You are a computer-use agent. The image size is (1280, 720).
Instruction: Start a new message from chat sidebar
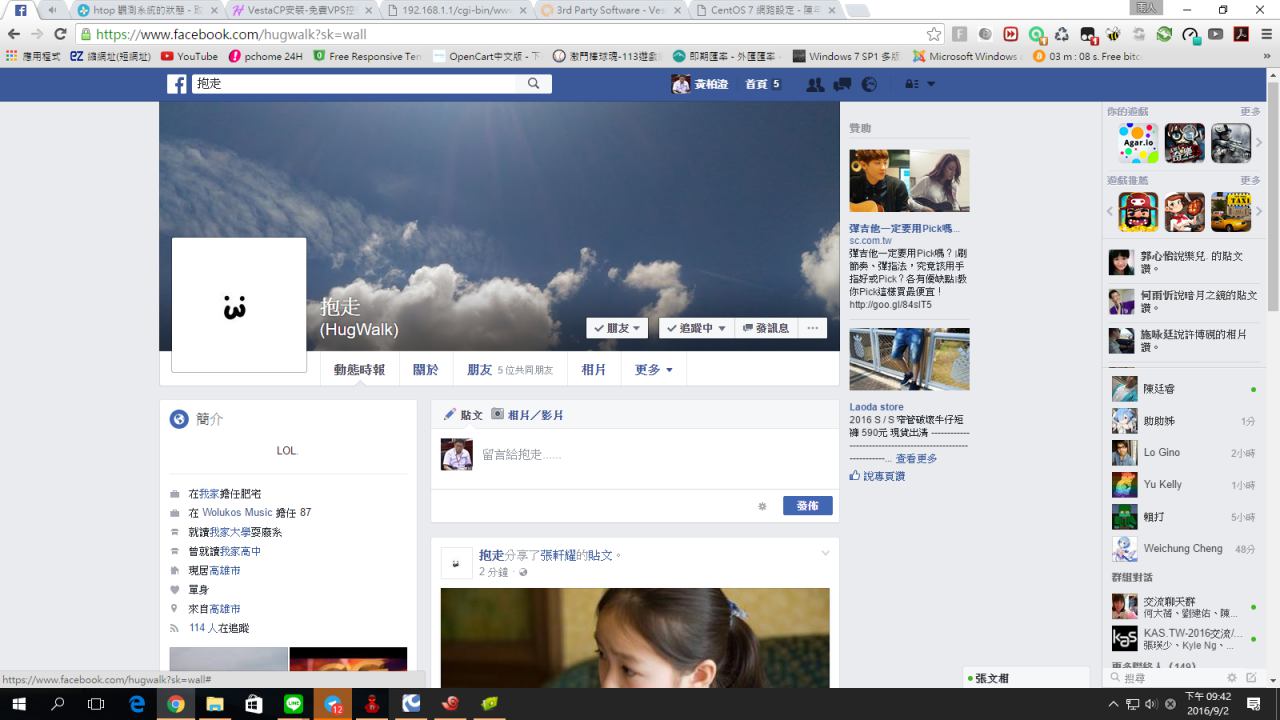coord(1251,678)
